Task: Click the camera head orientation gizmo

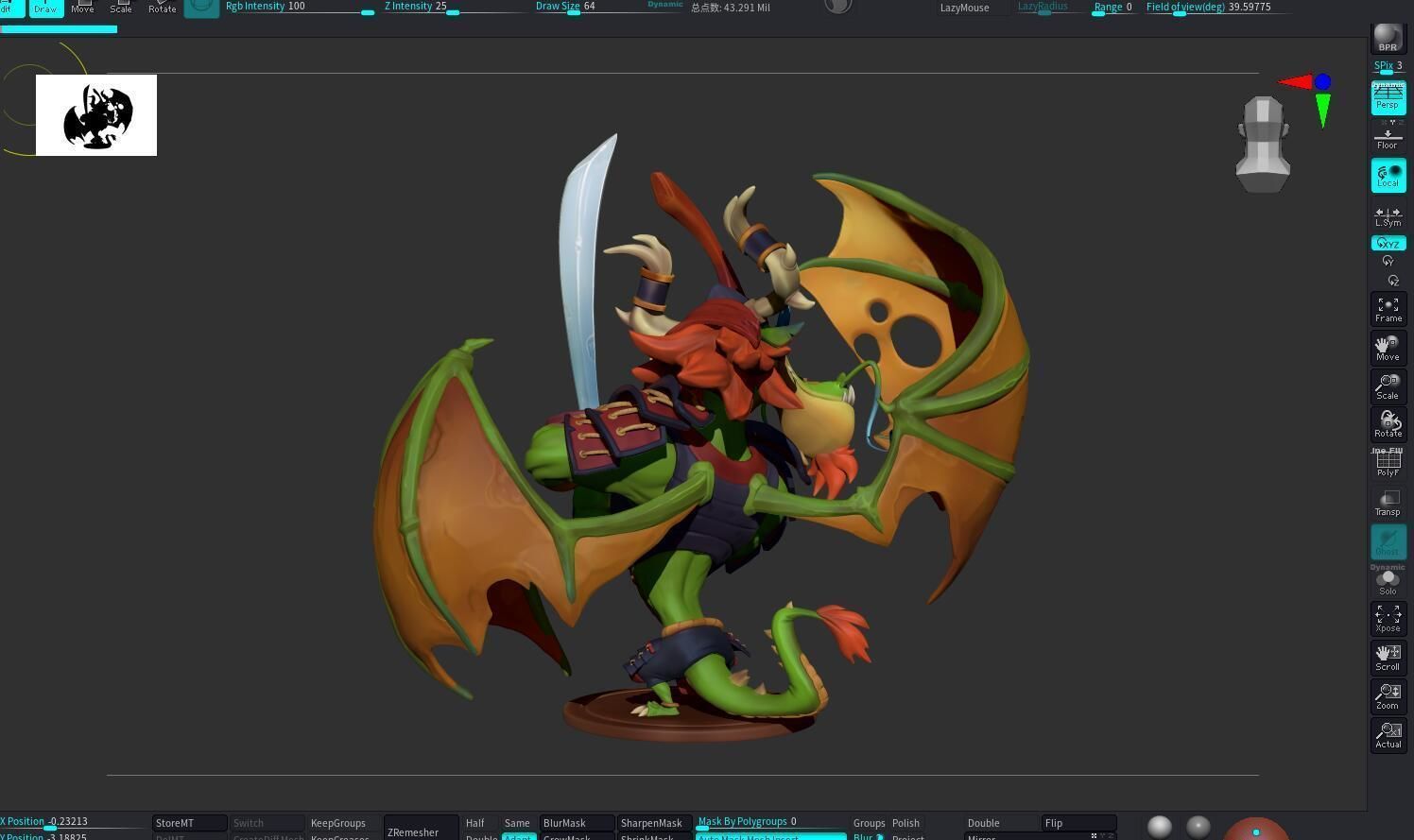Action: [1263, 145]
